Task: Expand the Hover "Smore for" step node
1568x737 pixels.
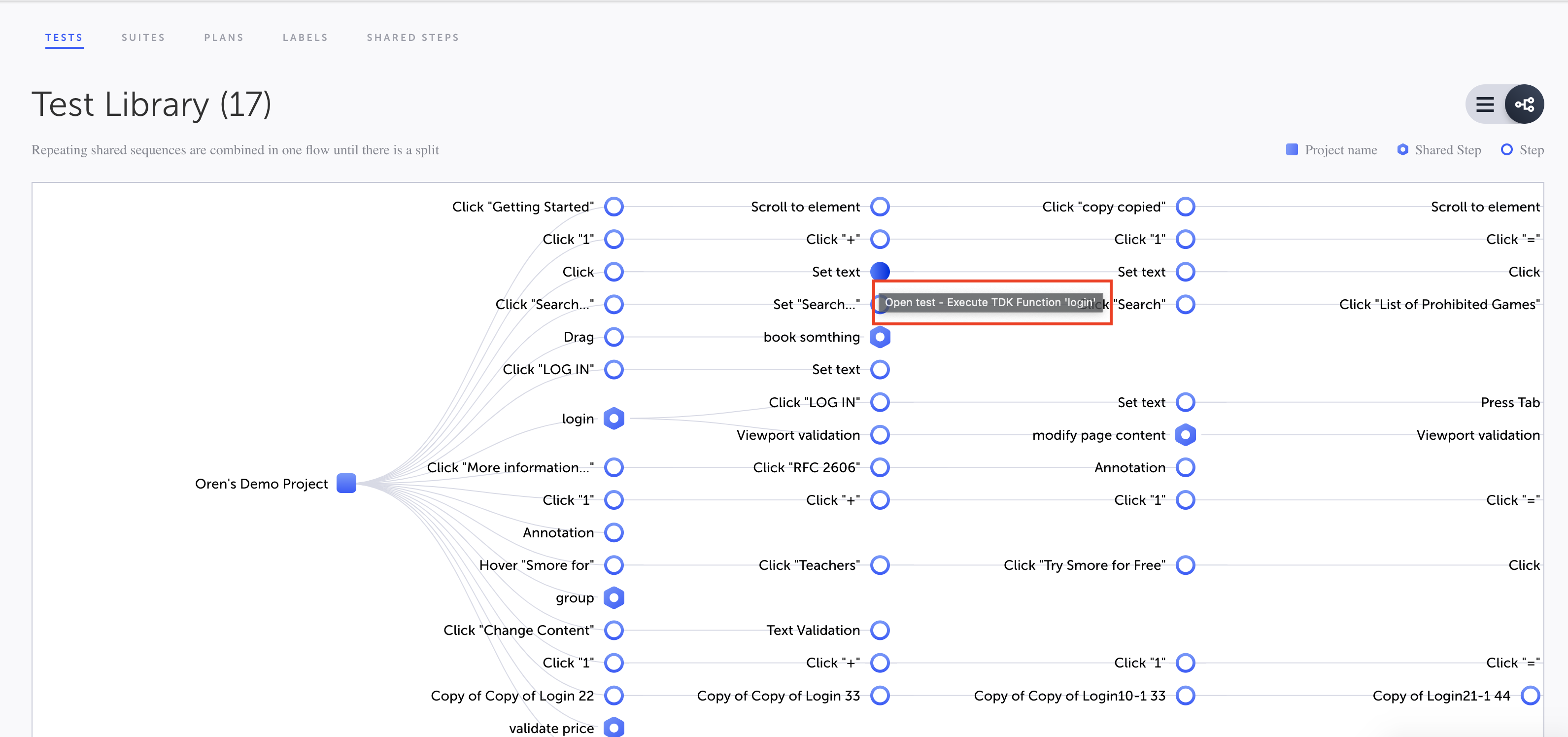Action: point(614,564)
